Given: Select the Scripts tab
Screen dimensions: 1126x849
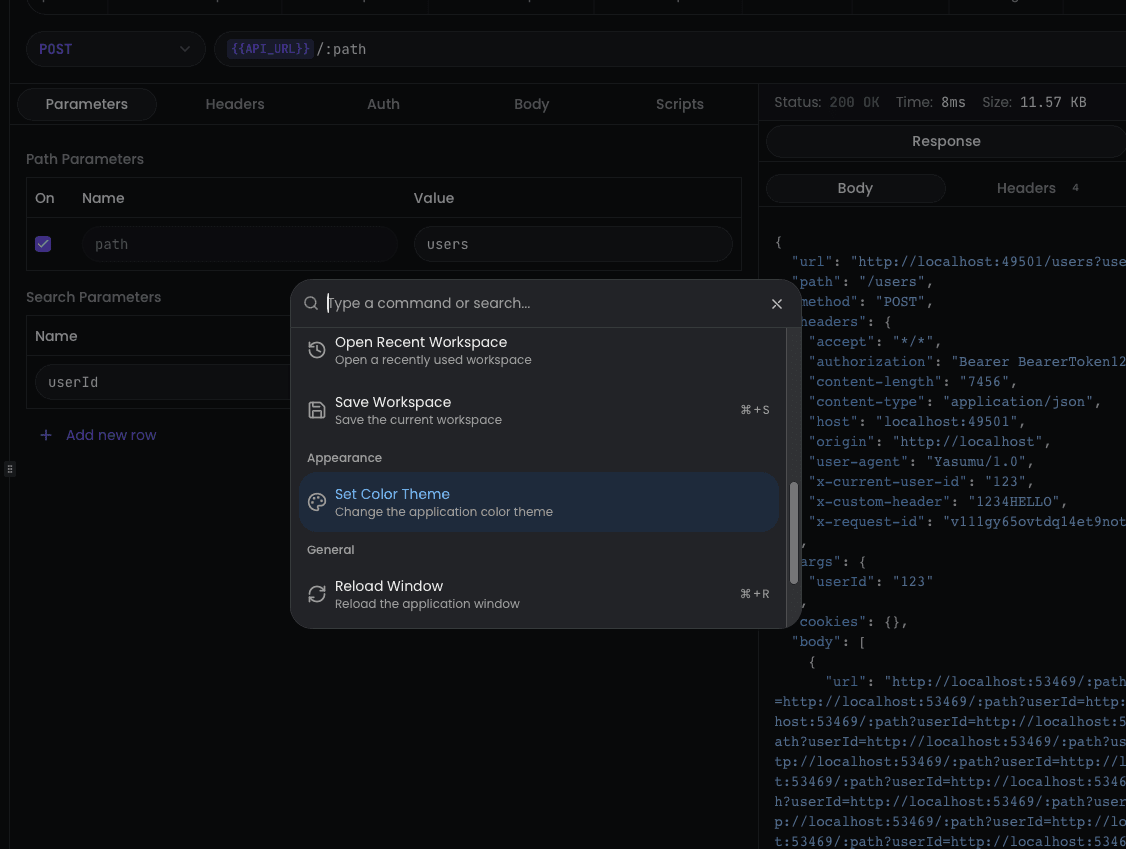Looking at the screenshot, I should [679, 103].
